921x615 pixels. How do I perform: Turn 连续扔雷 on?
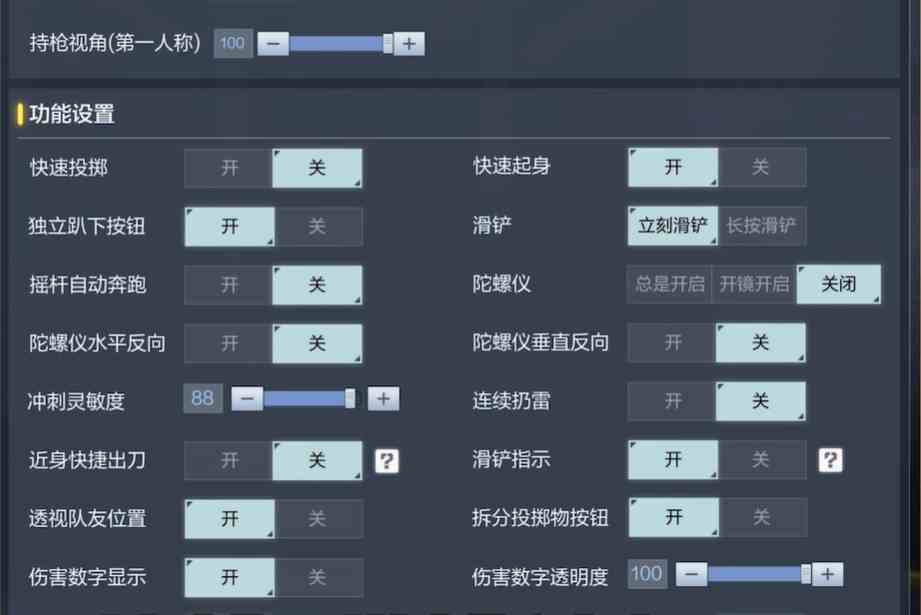(x=673, y=401)
